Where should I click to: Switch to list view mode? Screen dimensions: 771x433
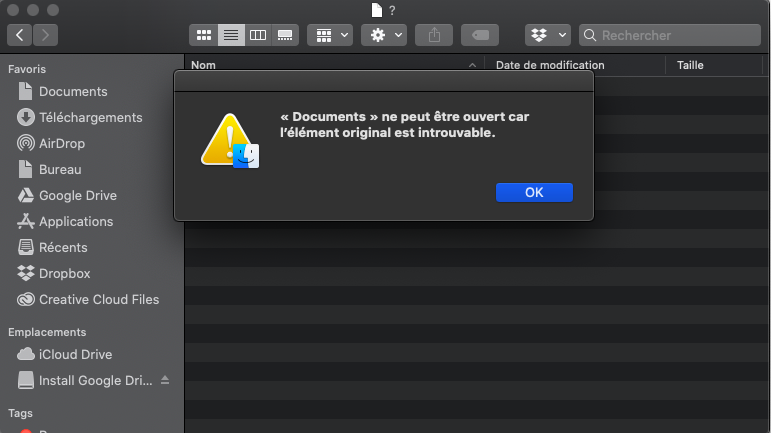(x=231, y=35)
